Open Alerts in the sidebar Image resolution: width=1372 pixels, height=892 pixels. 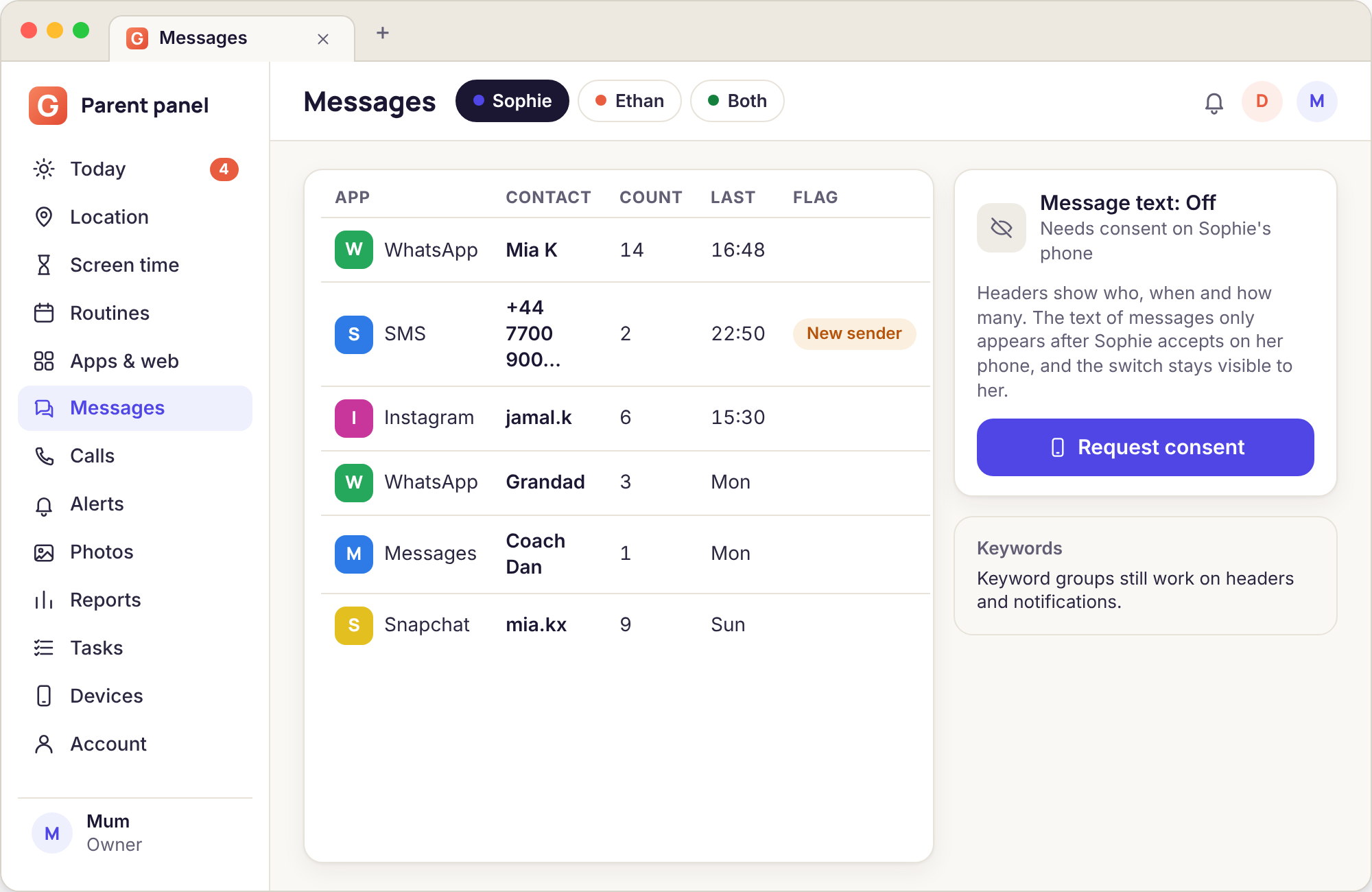coord(135,504)
